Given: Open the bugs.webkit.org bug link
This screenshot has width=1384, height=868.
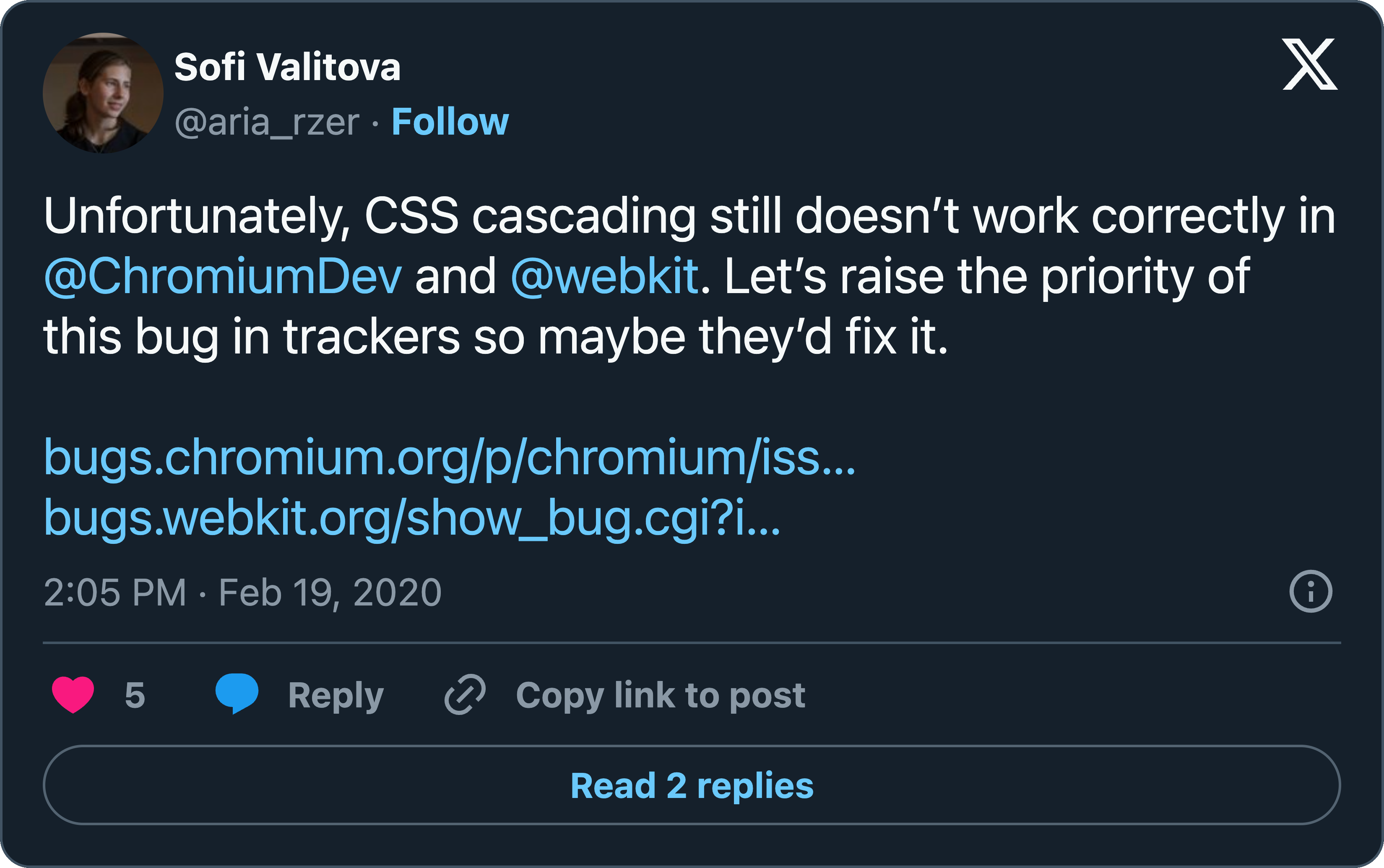Looking at the screenshot, I should [x=411, y=518].
